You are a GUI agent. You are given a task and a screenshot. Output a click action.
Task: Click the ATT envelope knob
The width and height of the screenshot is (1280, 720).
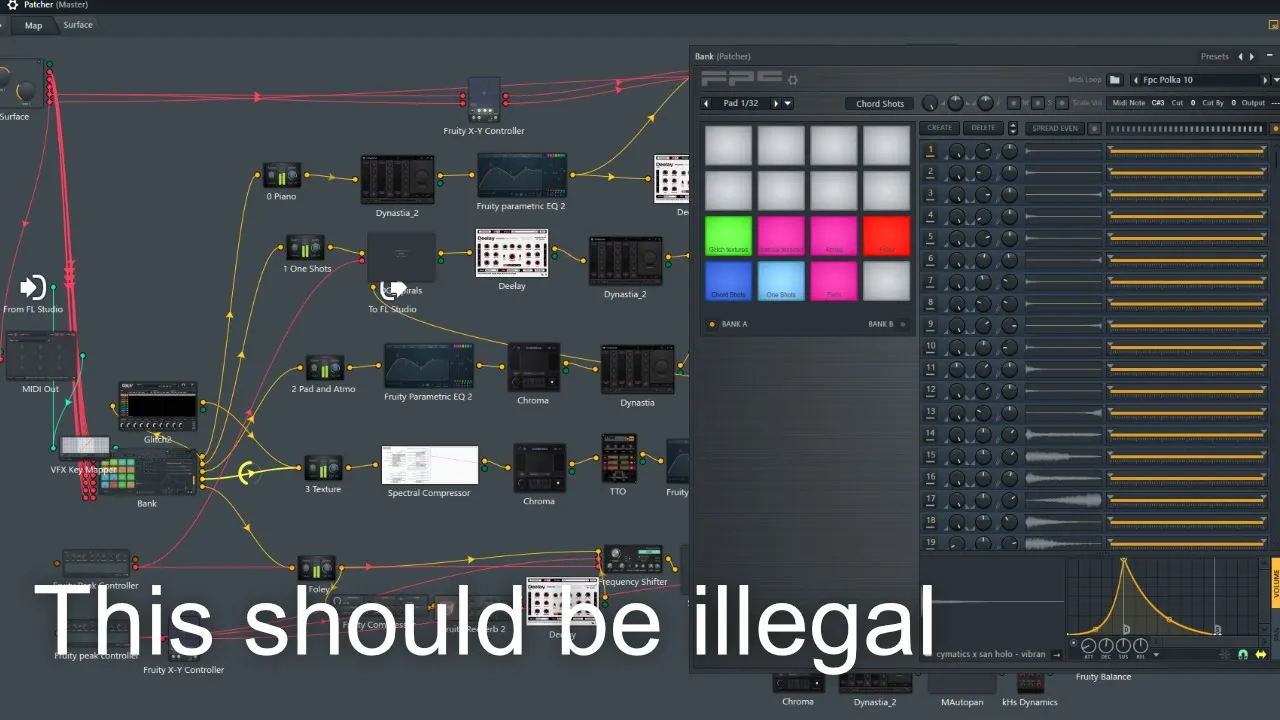click(x=1089, y=646)
